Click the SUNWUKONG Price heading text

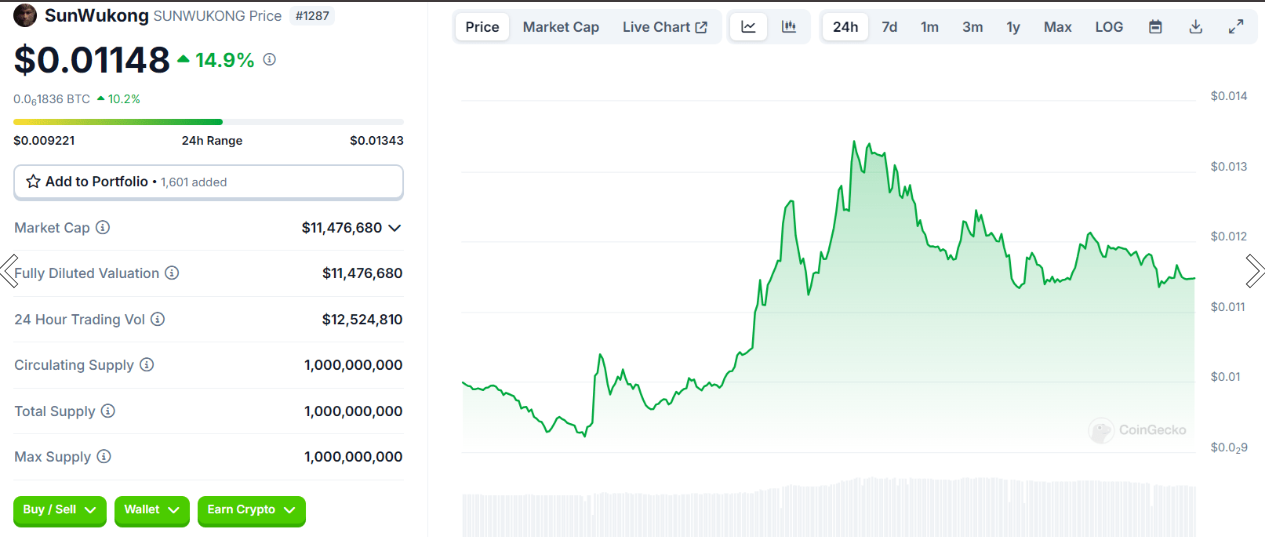217,16
